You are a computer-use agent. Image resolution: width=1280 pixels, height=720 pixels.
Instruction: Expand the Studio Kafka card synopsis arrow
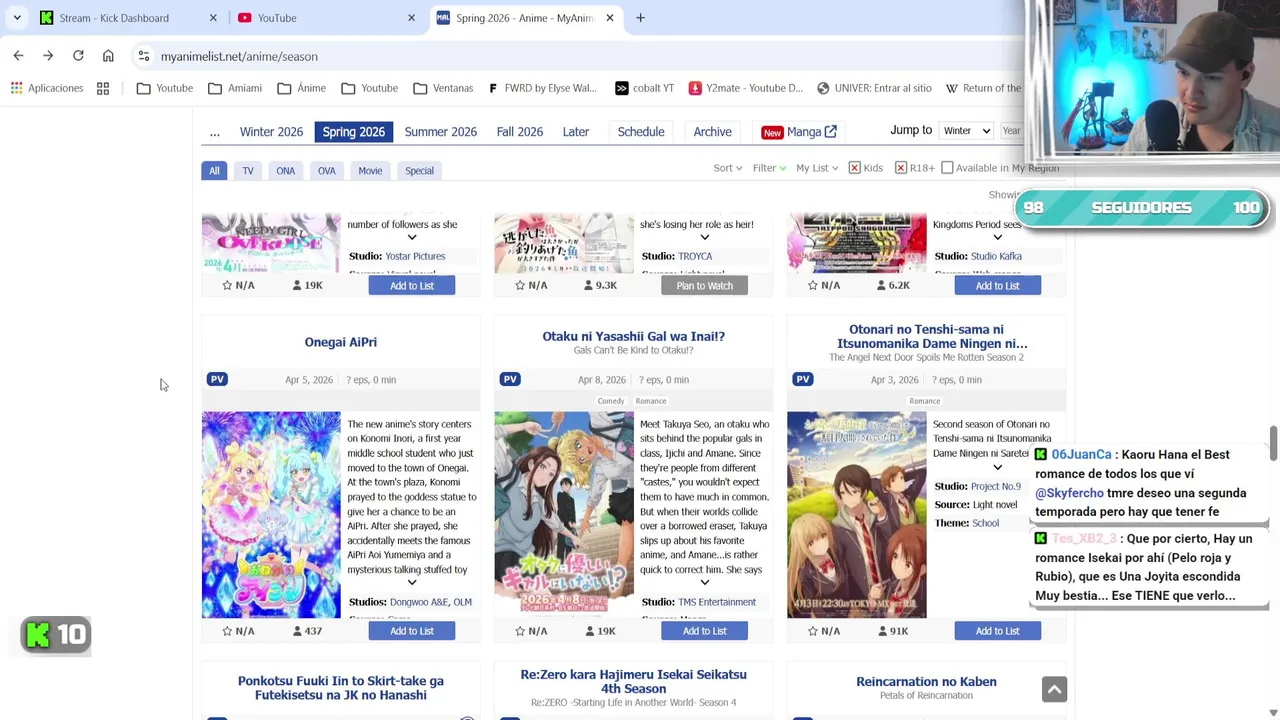[x=997, y=237]
